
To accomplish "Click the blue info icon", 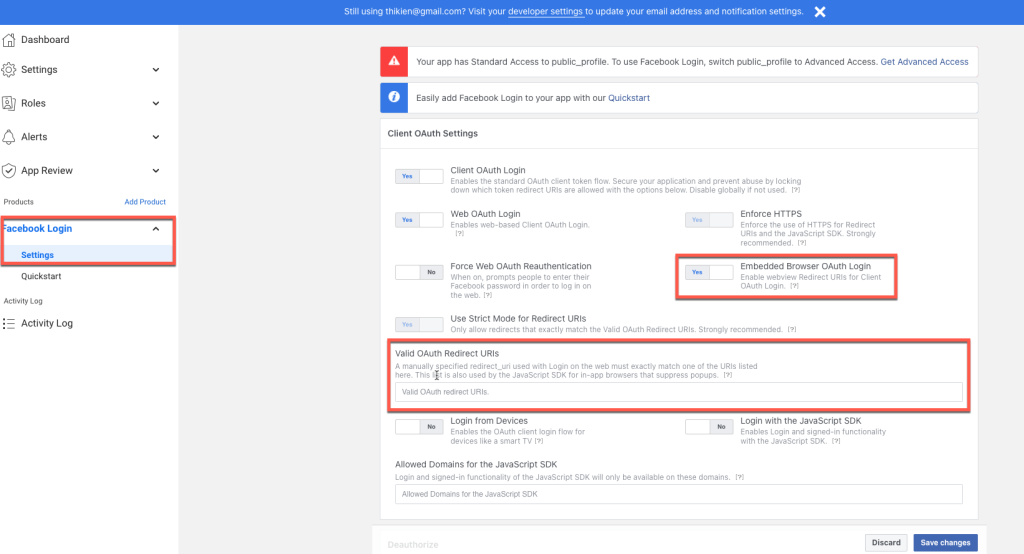I will (x=394, y=97).
